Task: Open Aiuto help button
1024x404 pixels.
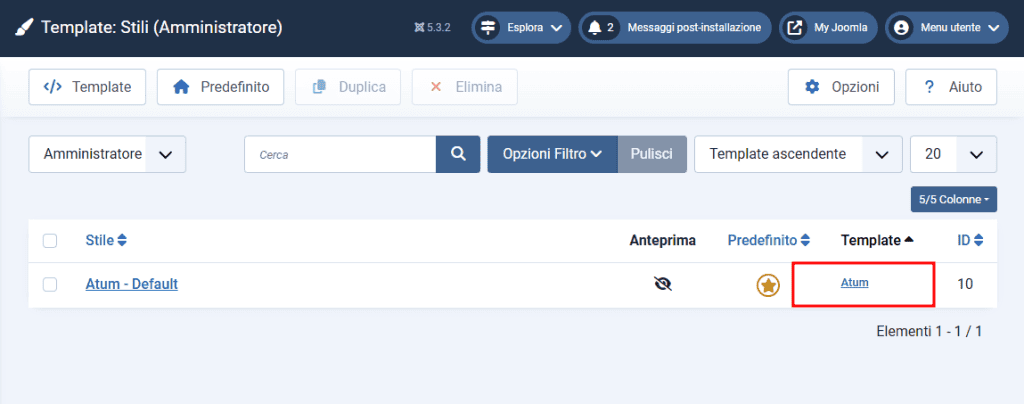Action: click(x=952, y=87)
